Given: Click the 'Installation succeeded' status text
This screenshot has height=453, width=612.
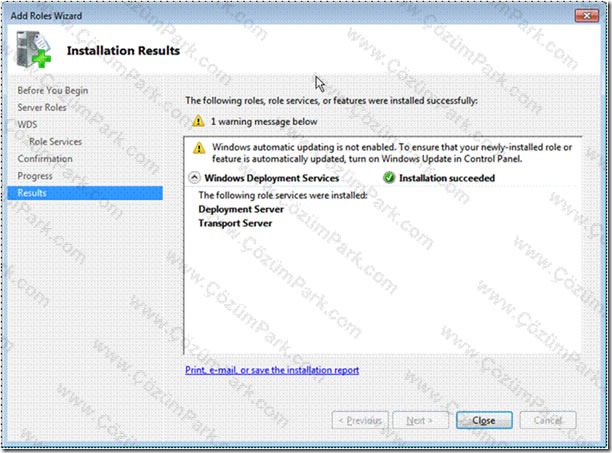Looking at the screenshot, I should [447, 178].
